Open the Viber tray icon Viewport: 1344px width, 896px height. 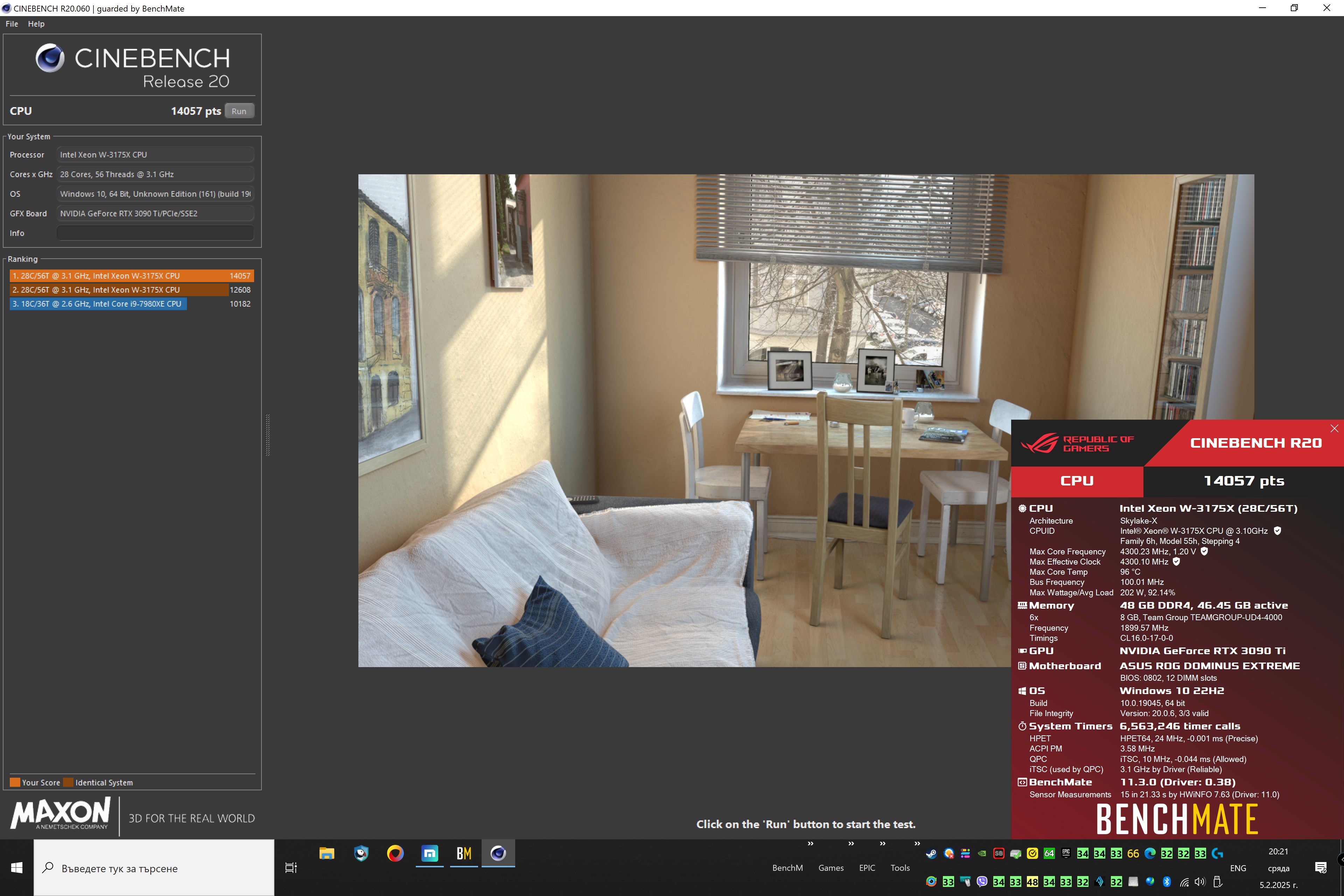coord(982,882)
